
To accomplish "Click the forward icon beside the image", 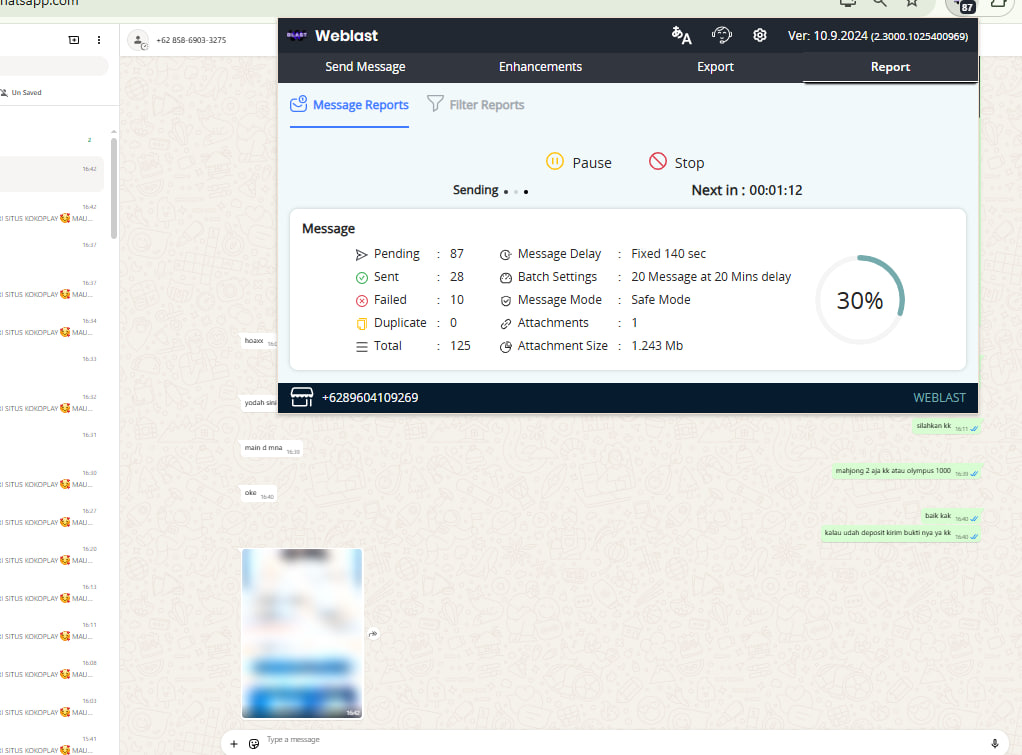I will tap(373, 633).
